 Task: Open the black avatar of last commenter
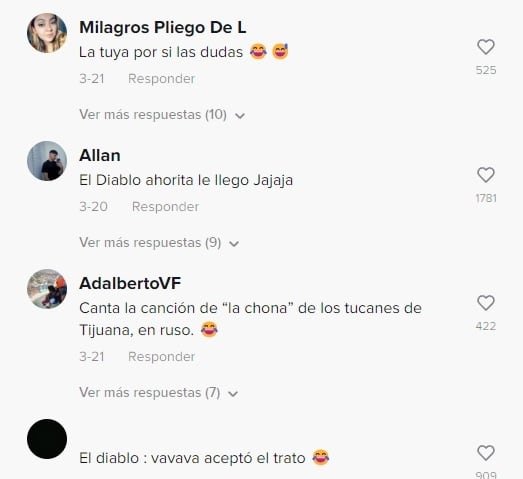coord(47,439)
